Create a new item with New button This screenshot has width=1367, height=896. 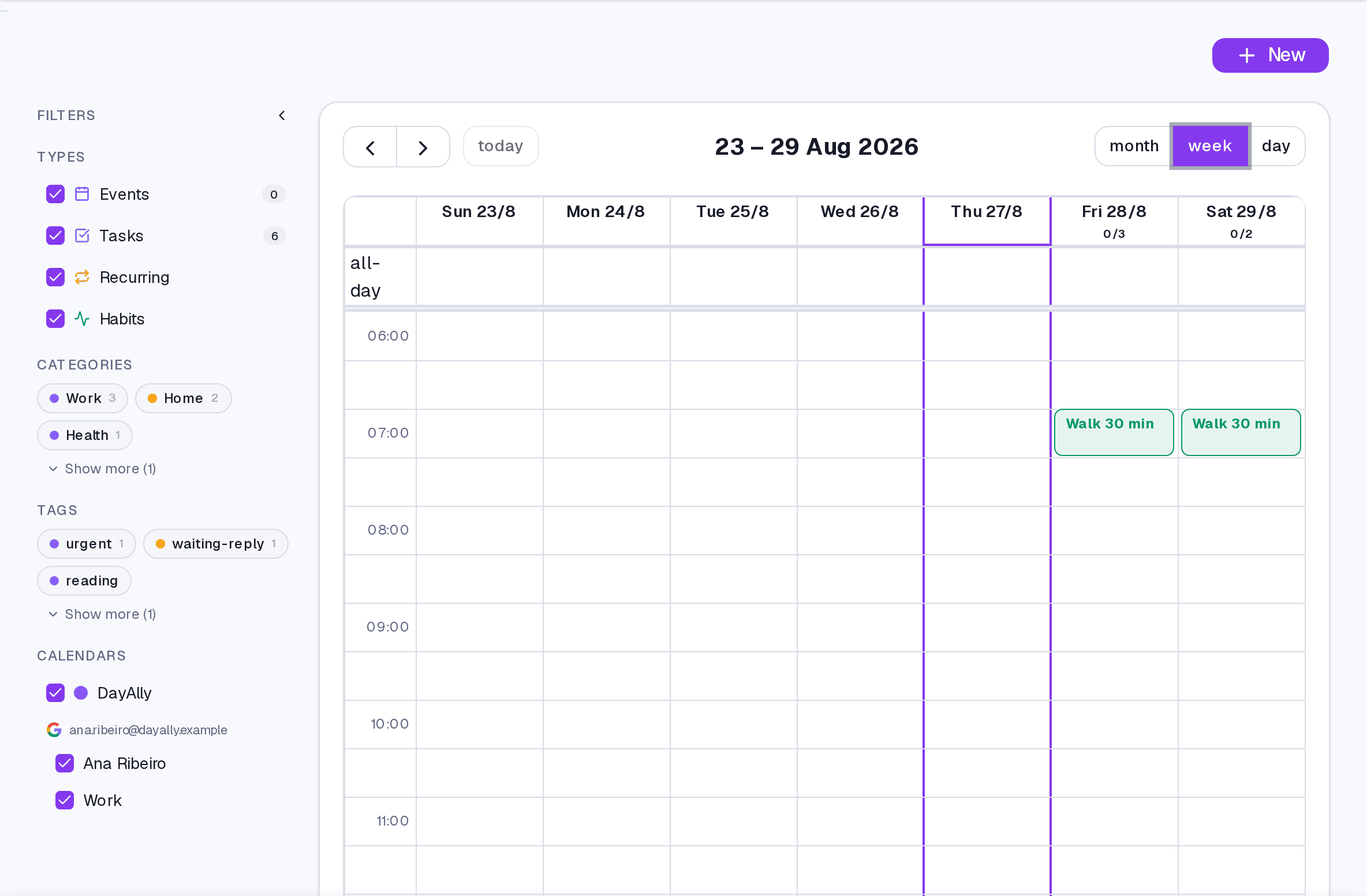coord(1270,55)
